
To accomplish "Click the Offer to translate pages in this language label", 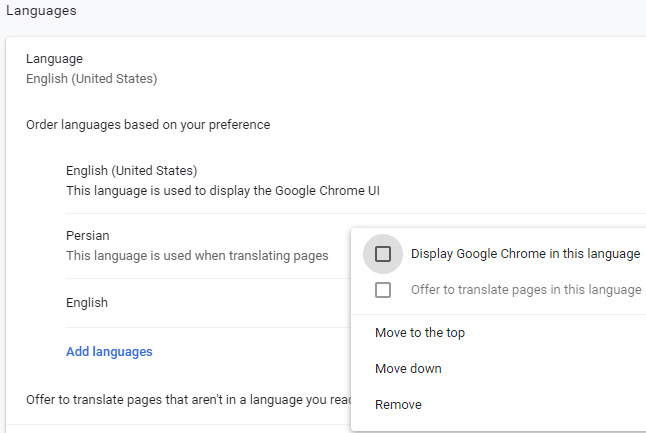I will [526, 290].
